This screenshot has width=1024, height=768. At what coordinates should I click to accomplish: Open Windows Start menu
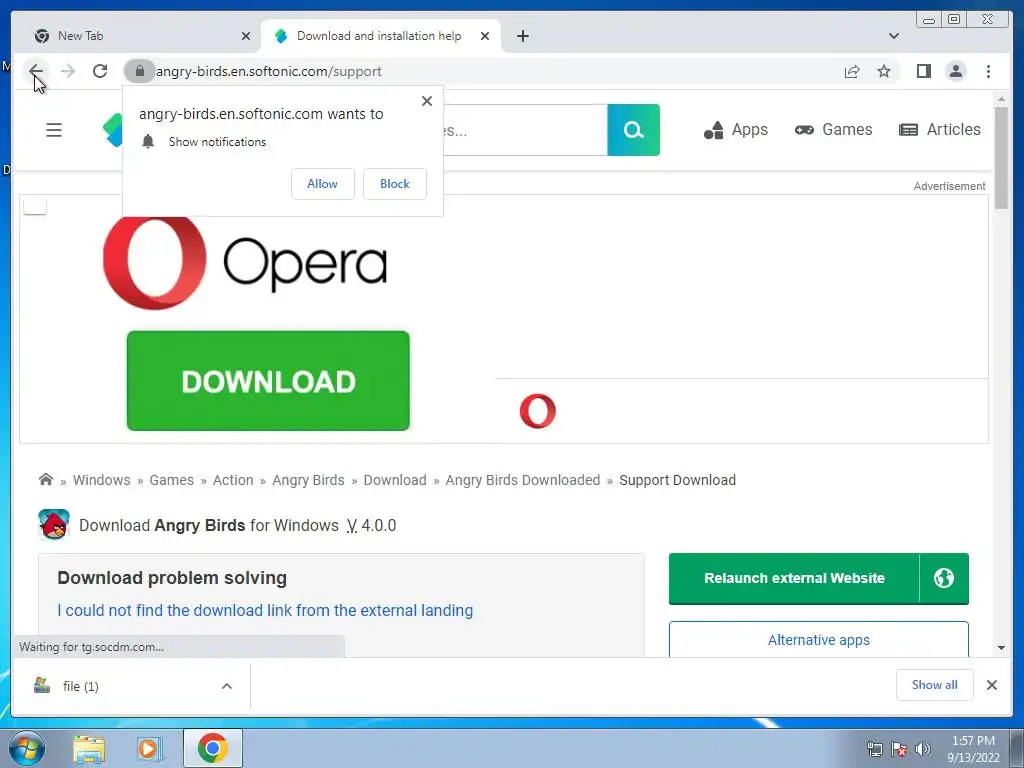[x=26, y=748]
